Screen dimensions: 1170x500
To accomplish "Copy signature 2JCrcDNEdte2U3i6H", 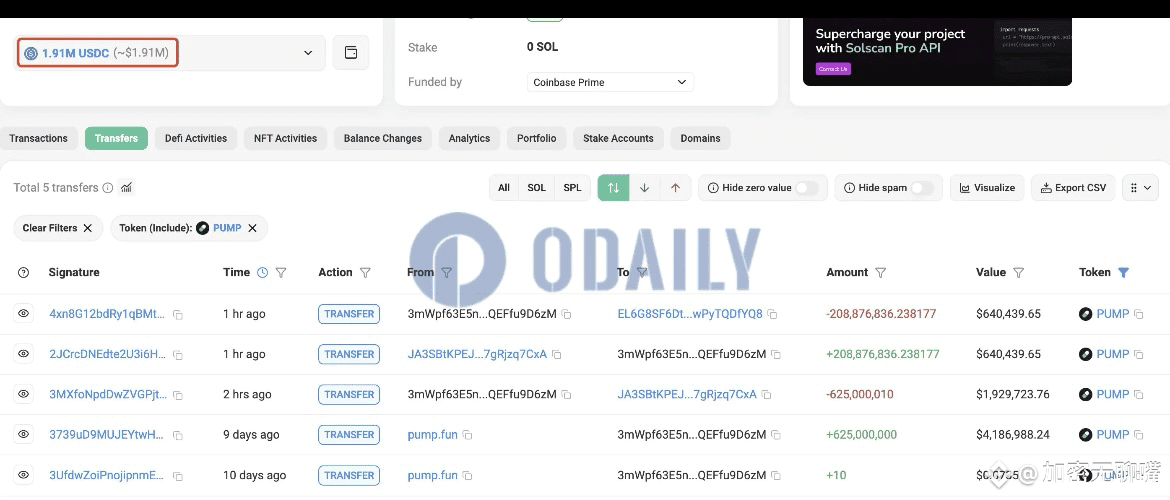I will (178, 355).
